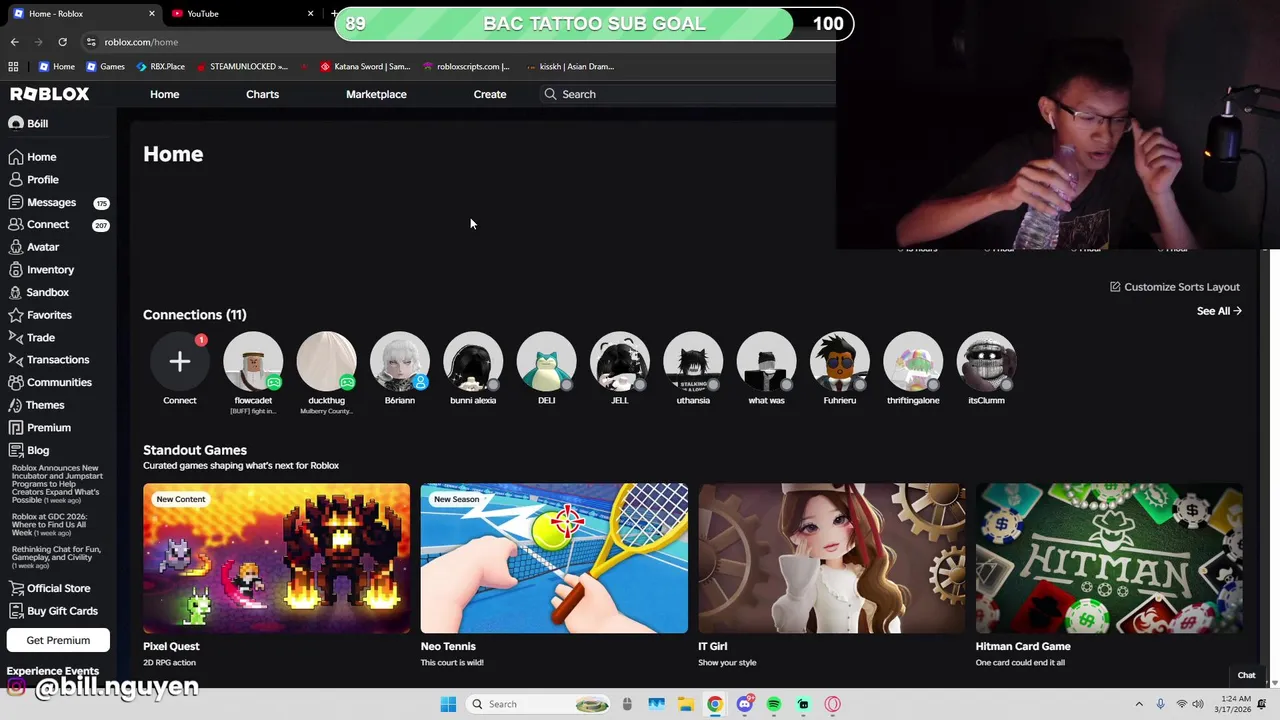Go to Home in the top navigation
This screenshot has height=720, width=1280.
[165, 94]
